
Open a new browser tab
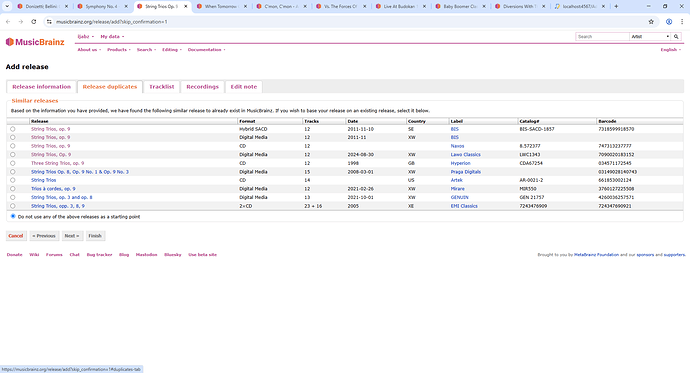[616, 7]
